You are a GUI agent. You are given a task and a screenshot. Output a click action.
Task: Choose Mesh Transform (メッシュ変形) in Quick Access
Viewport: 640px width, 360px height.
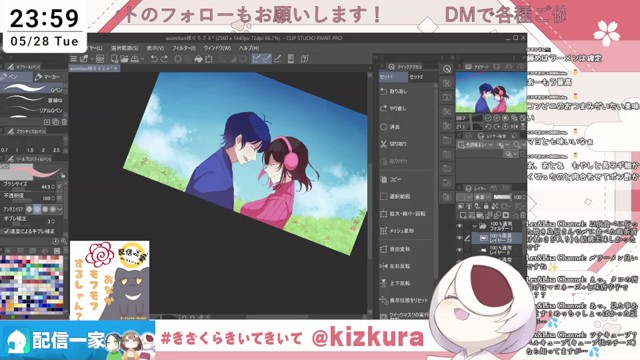tap(406, 231)
